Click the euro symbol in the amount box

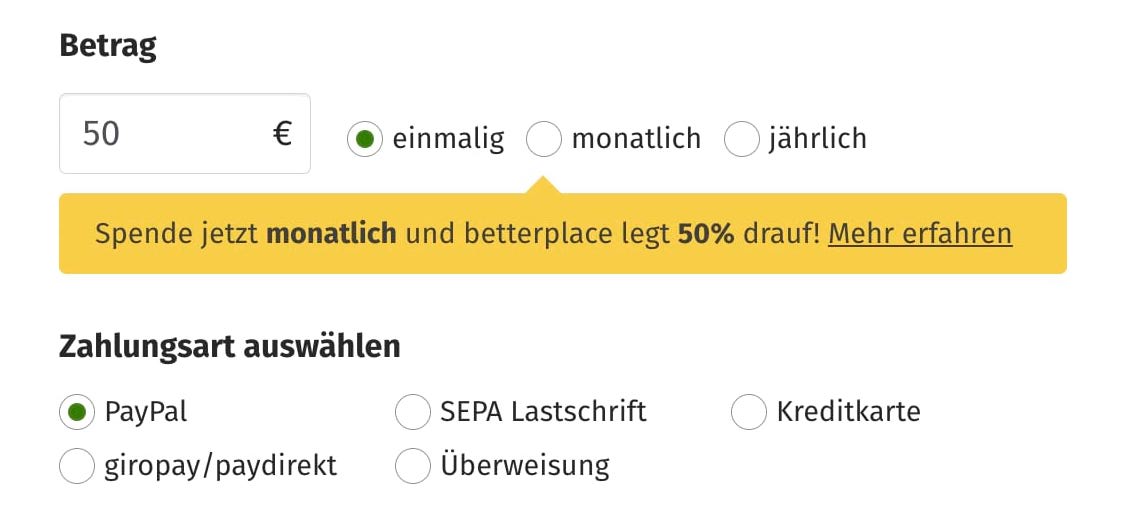tap(282, 134)
